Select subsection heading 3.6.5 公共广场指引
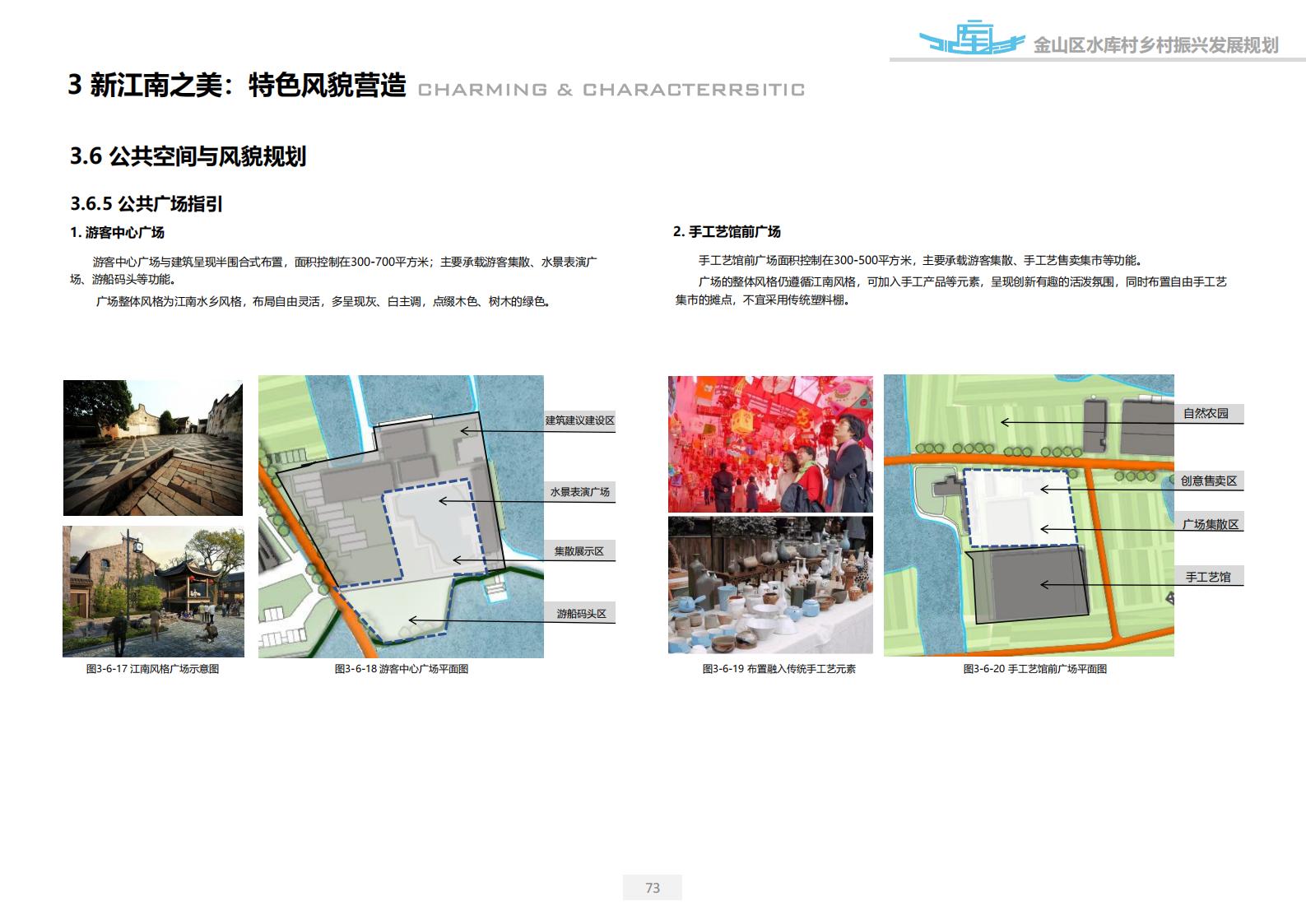 (146, 204)
